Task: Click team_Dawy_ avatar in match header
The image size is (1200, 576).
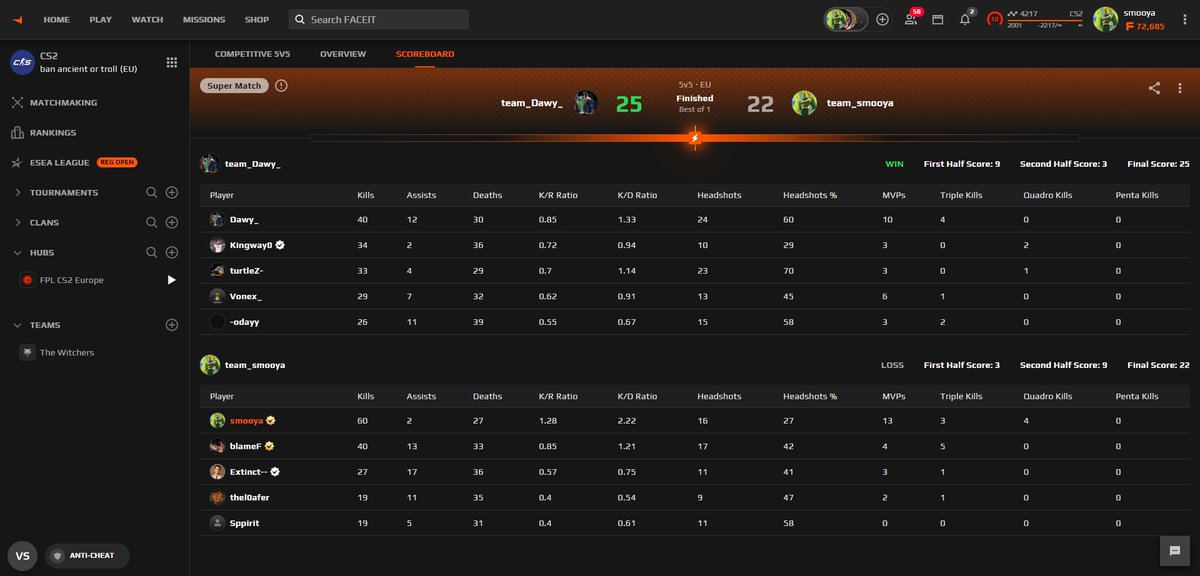Action: 586,103
